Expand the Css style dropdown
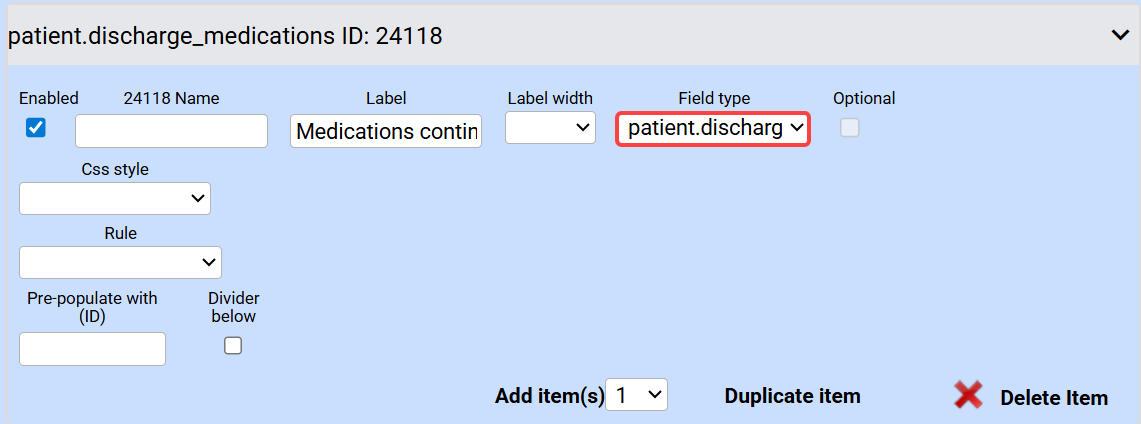This screenshot has height=424, width=1141. tap(115, 198)
